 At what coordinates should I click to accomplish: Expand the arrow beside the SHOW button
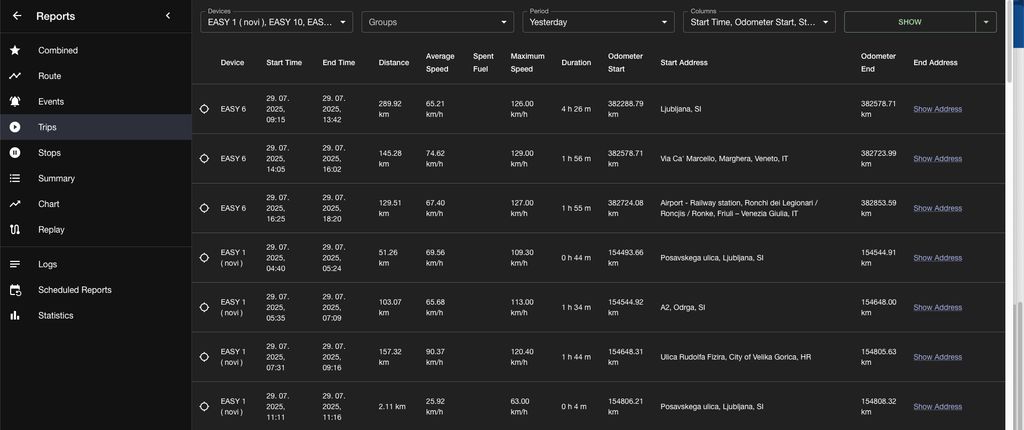[x=986, y=22]
